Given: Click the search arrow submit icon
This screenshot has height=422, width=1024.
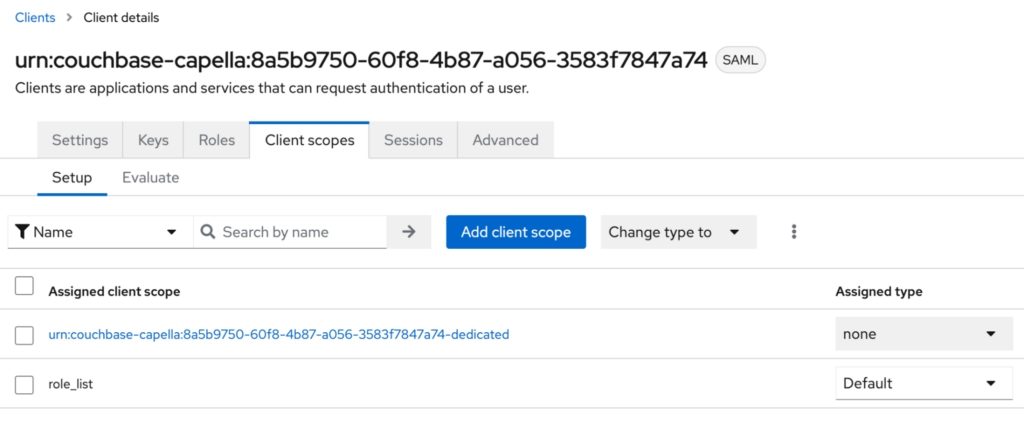Looking at the screenshot, I should tap(409, 232).
